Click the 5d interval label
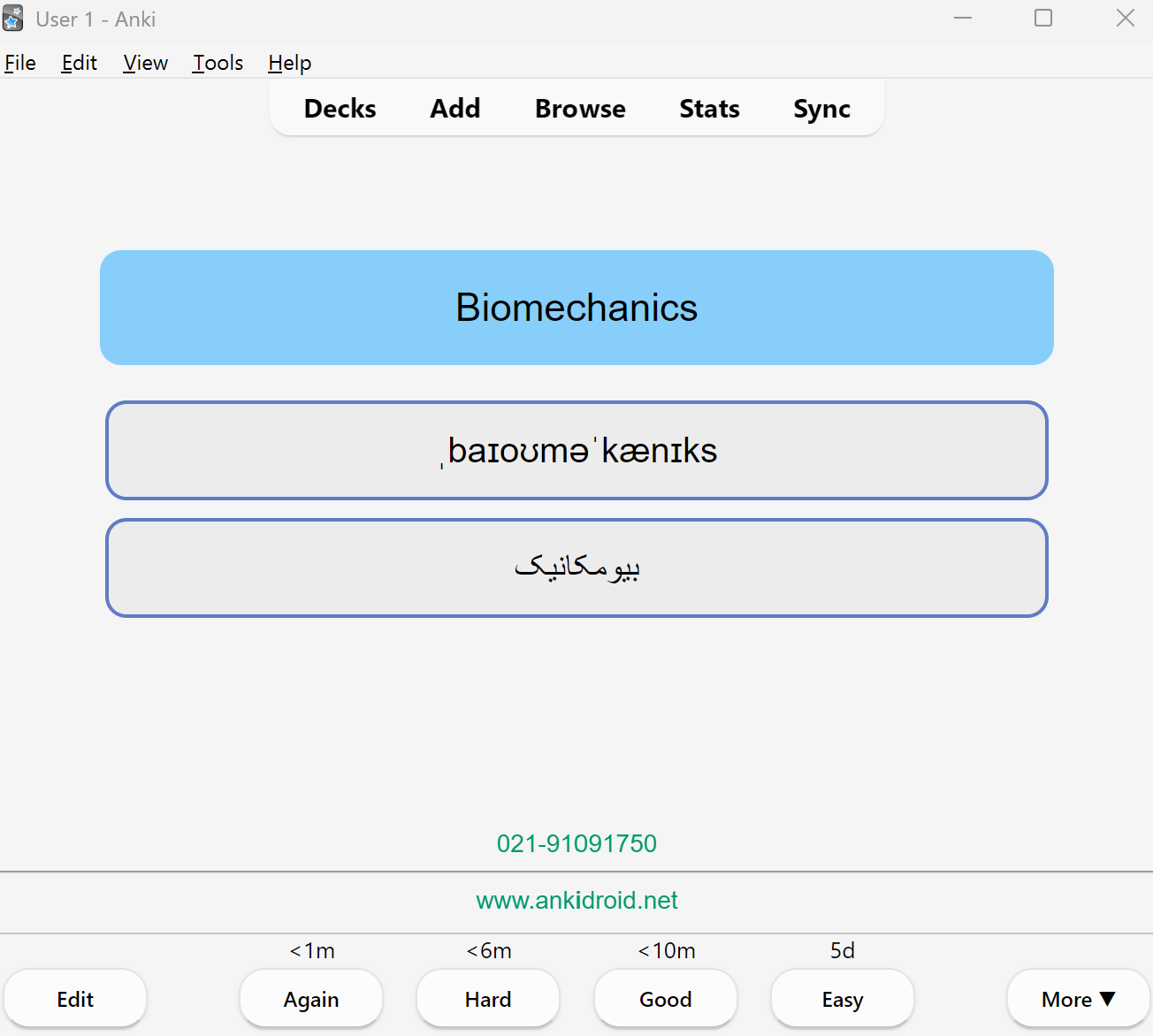1153x1036 pixels. pyautogui.click(x=843, y=951)
